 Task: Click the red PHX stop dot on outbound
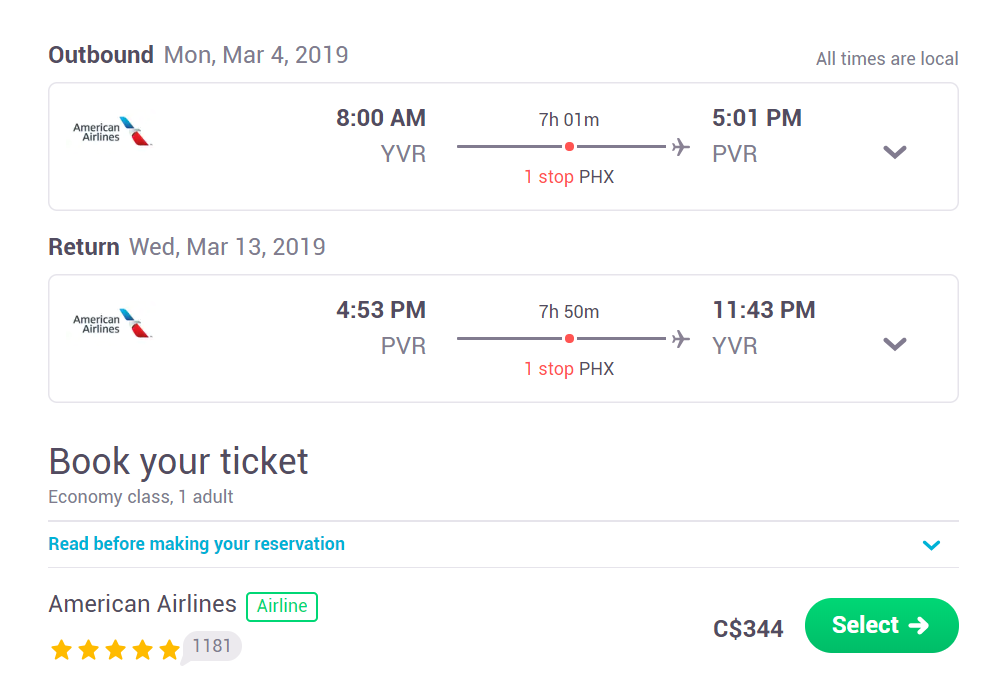click(x=569, y=146)
